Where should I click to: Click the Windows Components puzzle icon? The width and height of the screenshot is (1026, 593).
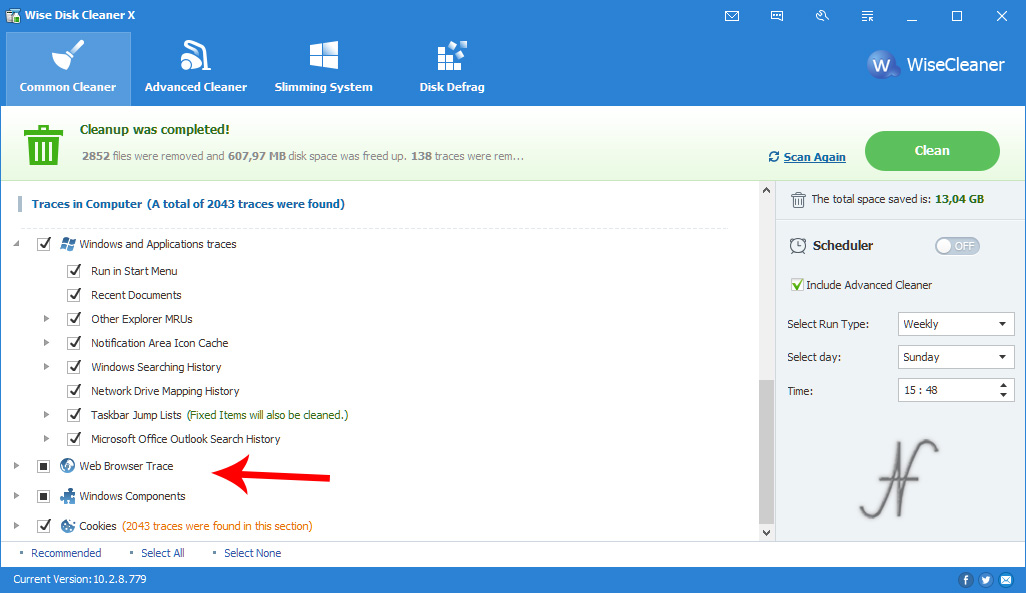67,496
